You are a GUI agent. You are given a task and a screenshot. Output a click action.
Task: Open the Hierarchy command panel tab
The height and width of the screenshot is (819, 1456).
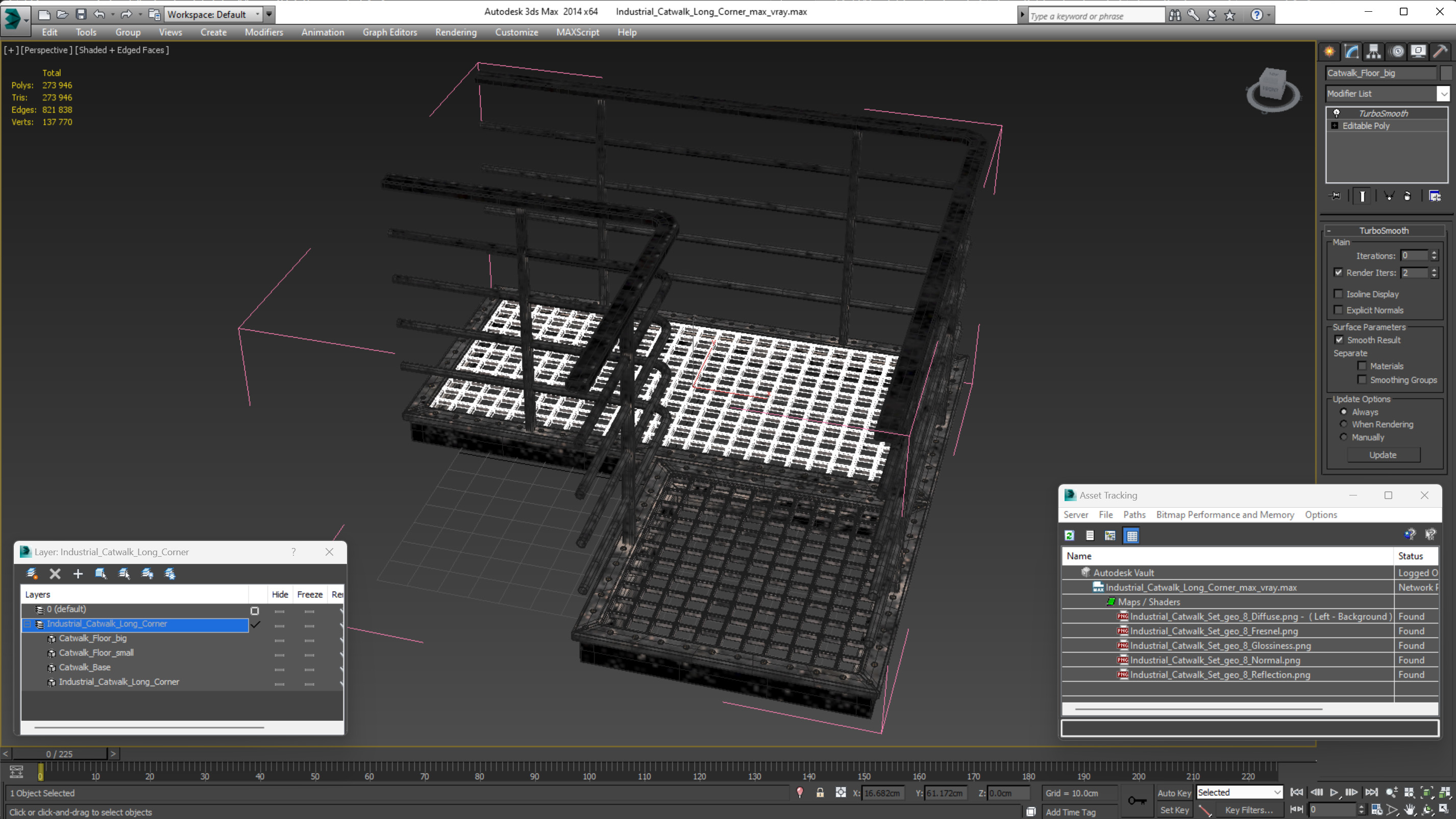point(1373,52)
